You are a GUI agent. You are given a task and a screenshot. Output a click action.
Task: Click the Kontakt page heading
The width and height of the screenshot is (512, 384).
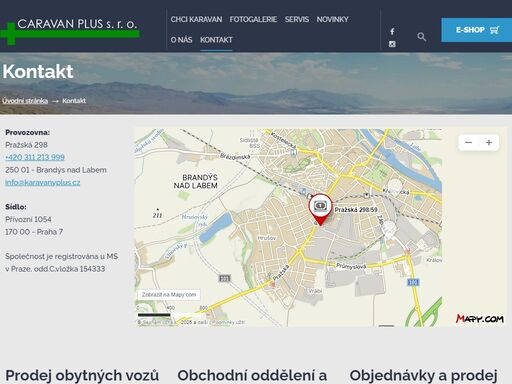click(x=38, y=71)
